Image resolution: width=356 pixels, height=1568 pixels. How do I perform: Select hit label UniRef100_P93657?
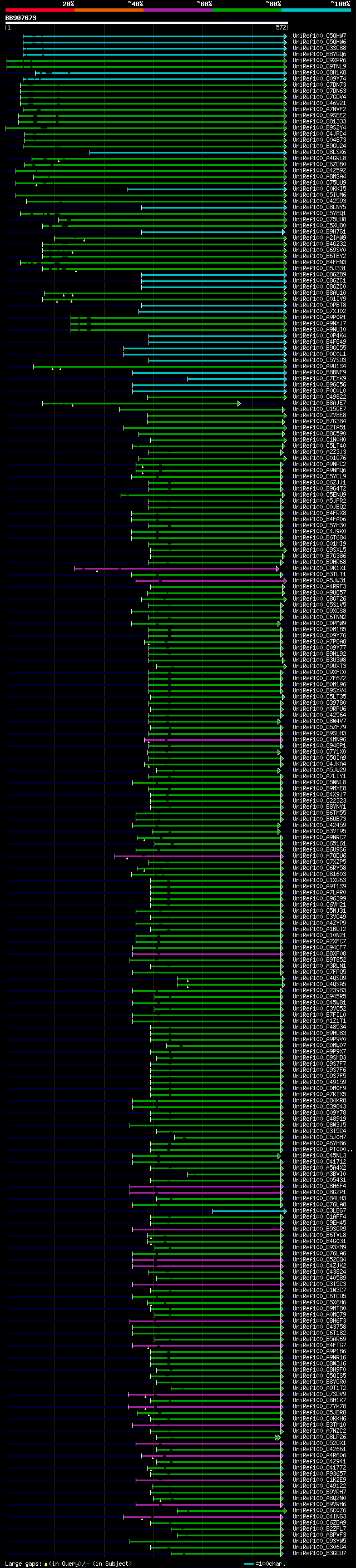(319, 1473)
